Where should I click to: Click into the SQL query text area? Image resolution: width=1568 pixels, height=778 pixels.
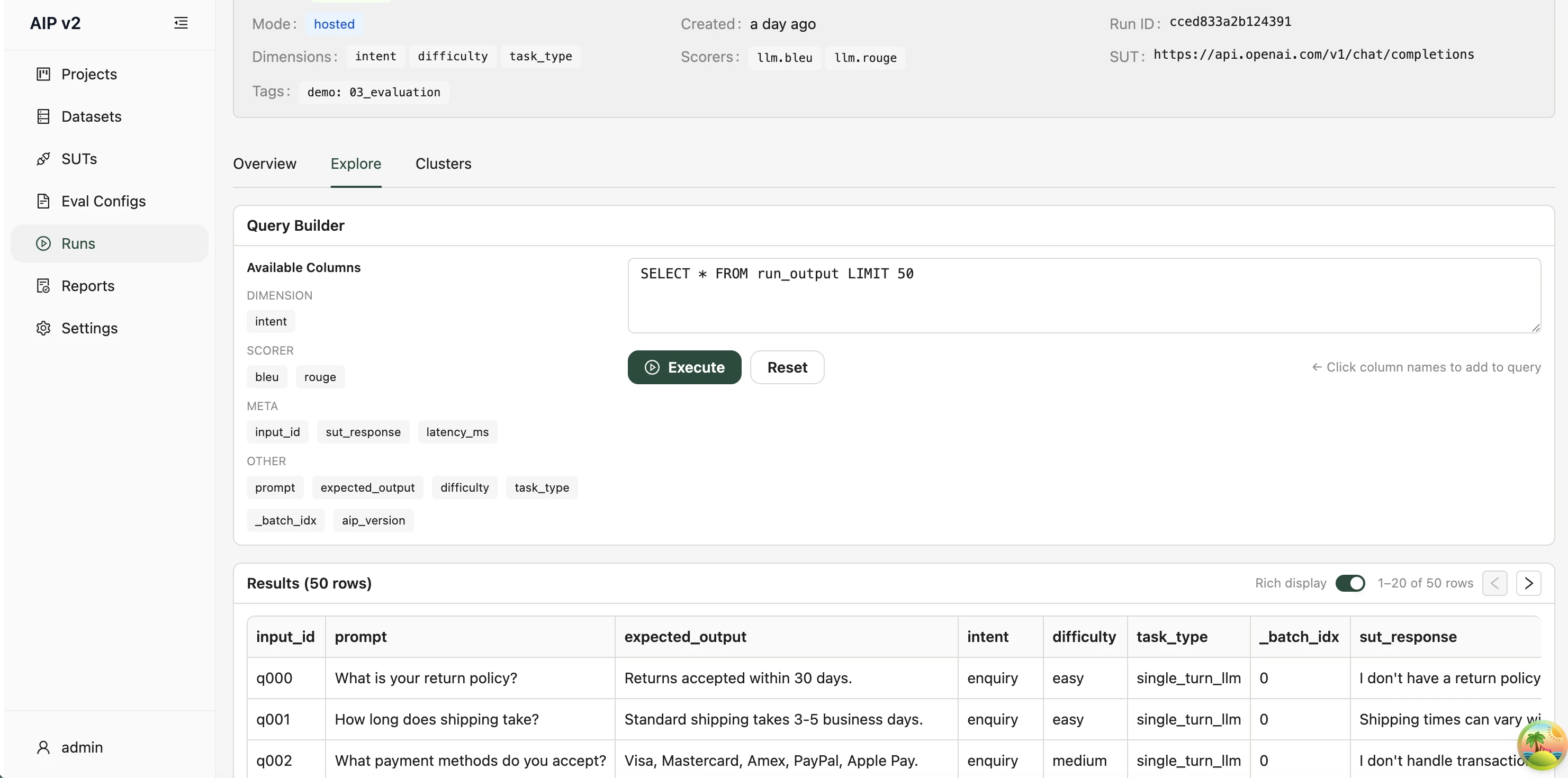(1084, 295)
